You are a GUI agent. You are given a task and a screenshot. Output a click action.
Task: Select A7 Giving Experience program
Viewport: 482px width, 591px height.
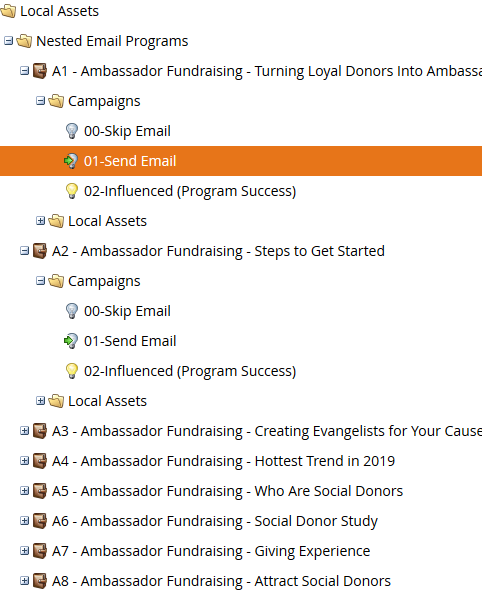click(211, 551)
